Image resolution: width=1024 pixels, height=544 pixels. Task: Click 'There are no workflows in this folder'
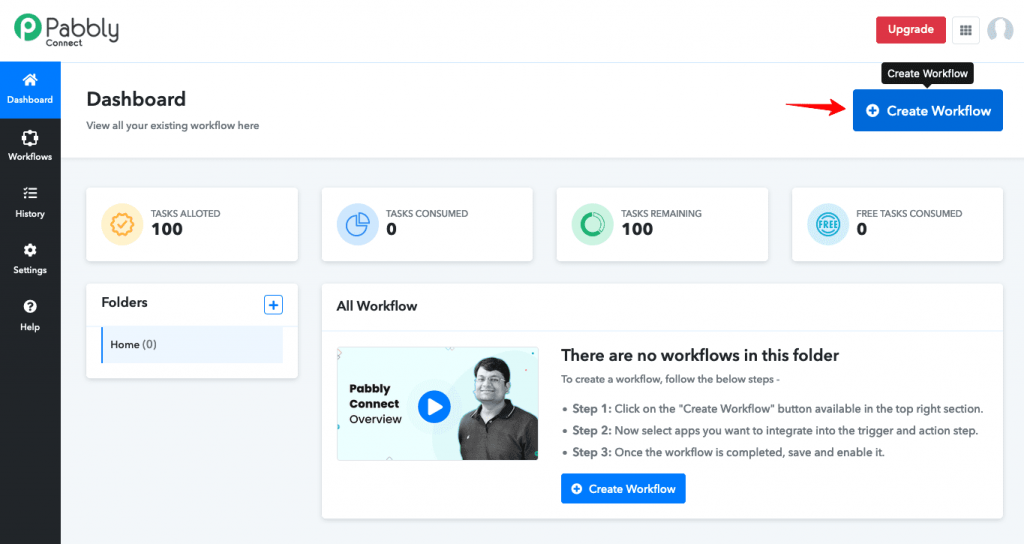click(699, 355)
